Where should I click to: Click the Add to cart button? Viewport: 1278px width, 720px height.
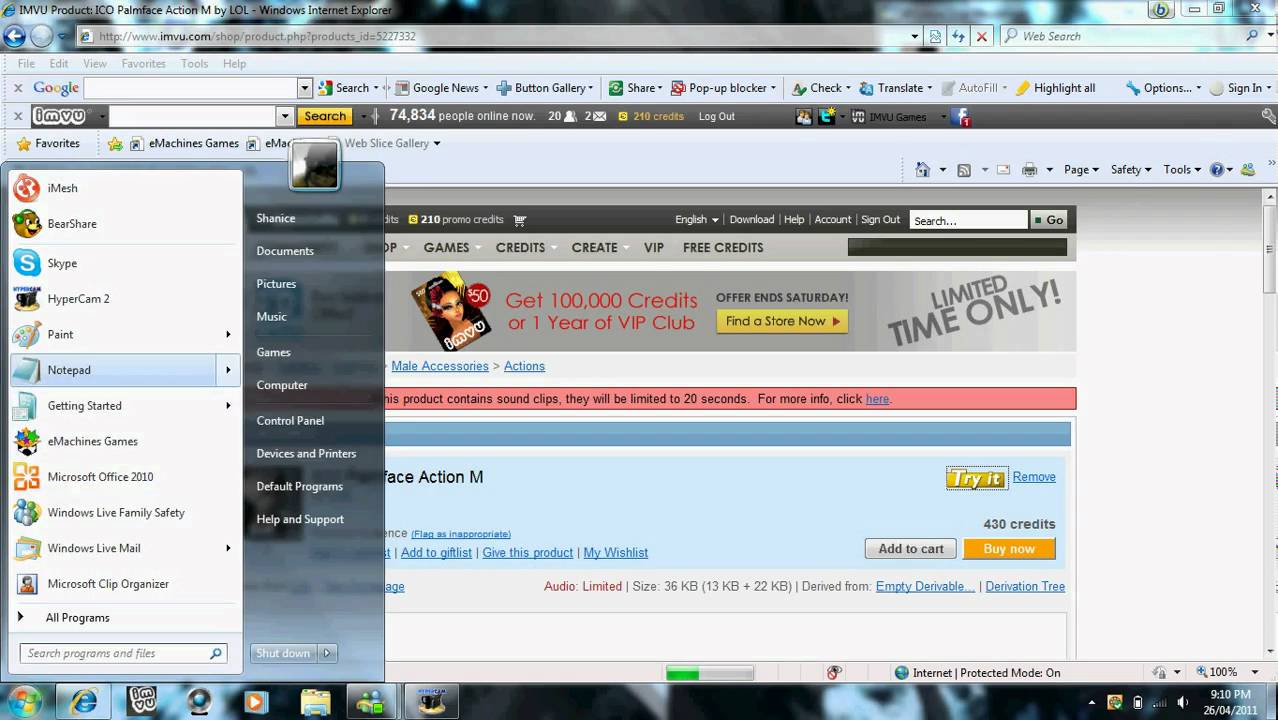coord(911,549)
